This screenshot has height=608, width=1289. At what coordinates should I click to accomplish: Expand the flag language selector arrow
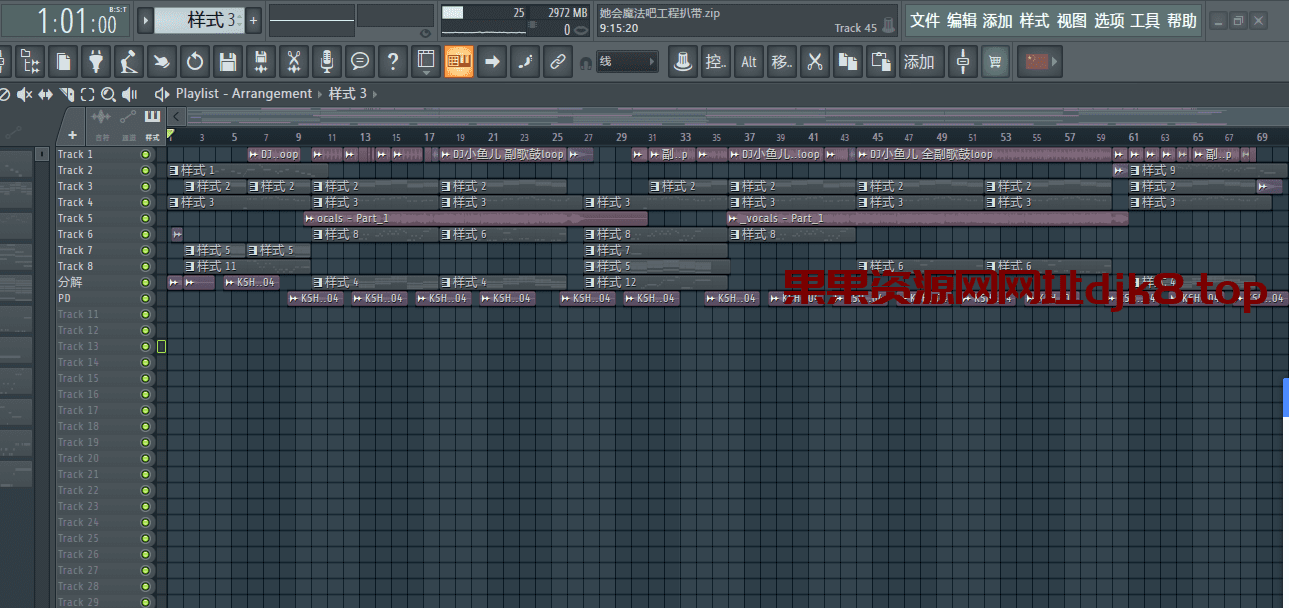(x=1053, y=62)
